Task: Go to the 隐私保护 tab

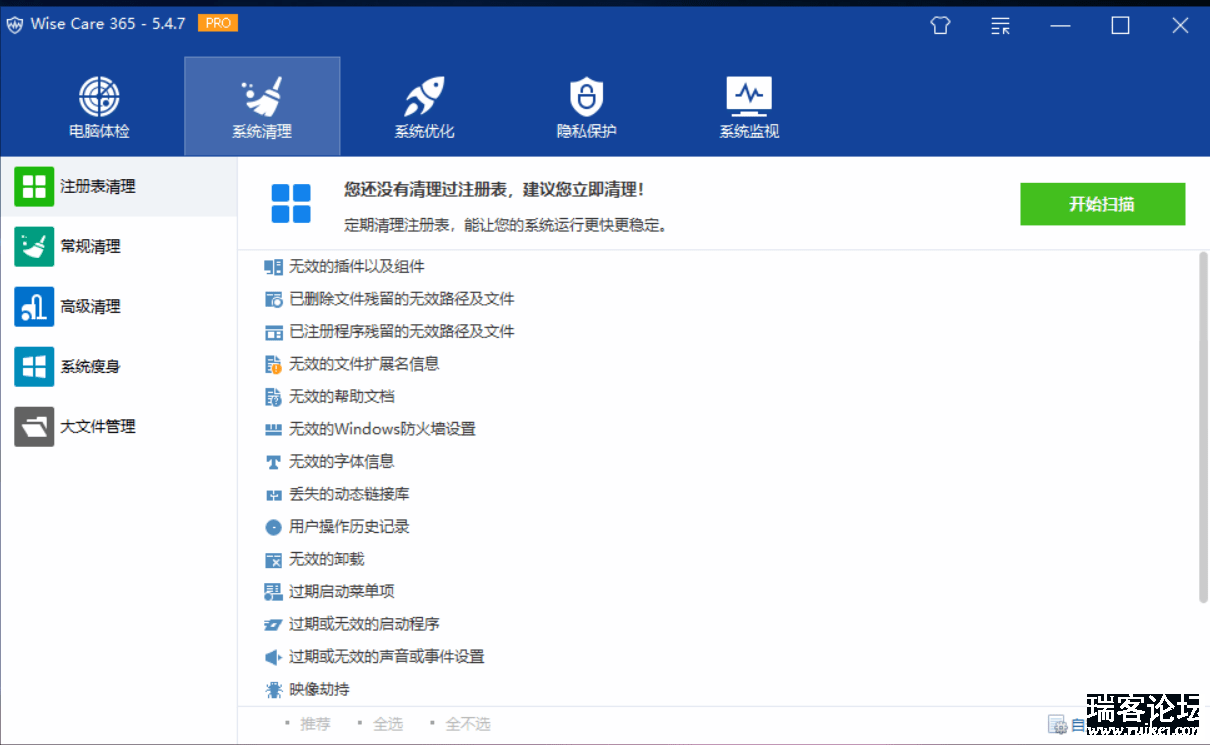Action: tap(587, 107)
